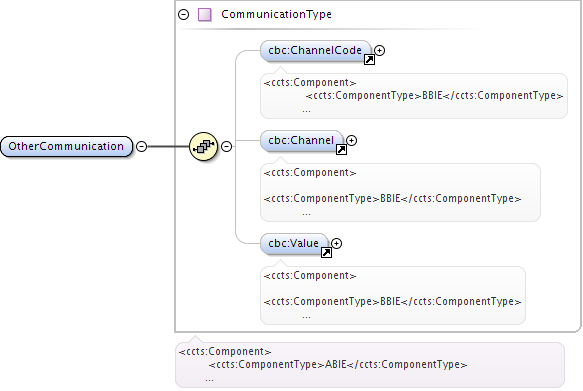
Task: Click the purple CommunicationType complex type icon
Action: [x=204, y=14]
